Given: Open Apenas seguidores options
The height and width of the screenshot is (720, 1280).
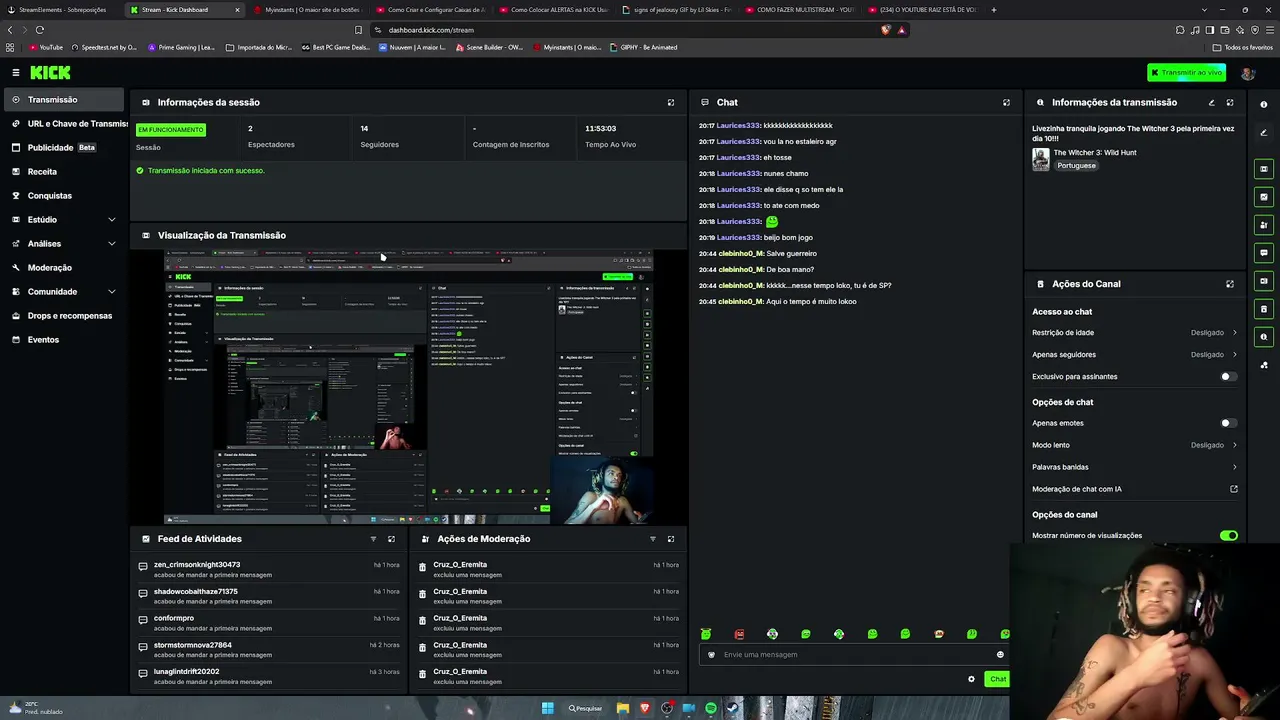Looking at the screenshot, I should click(x=1135, y=355).
